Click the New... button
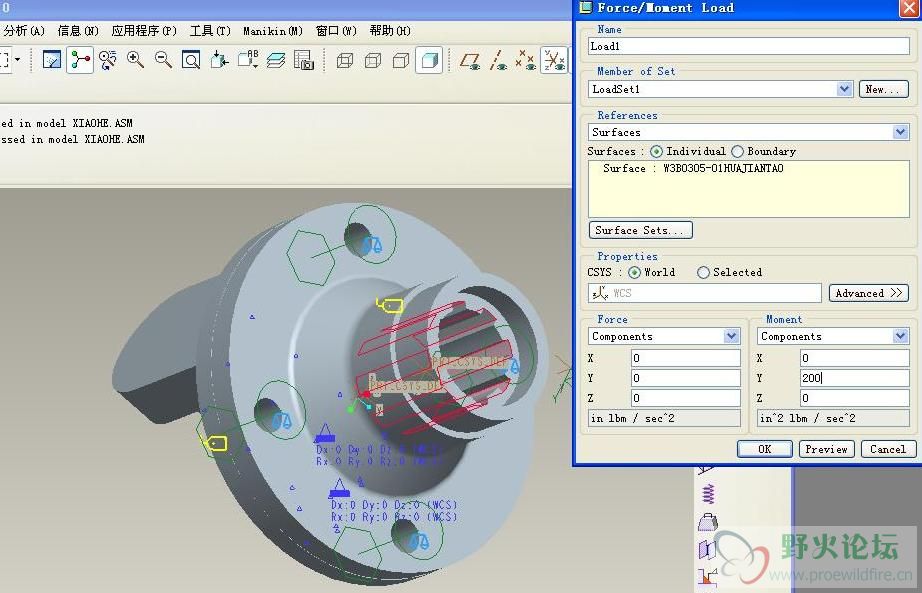 point(883,89)
